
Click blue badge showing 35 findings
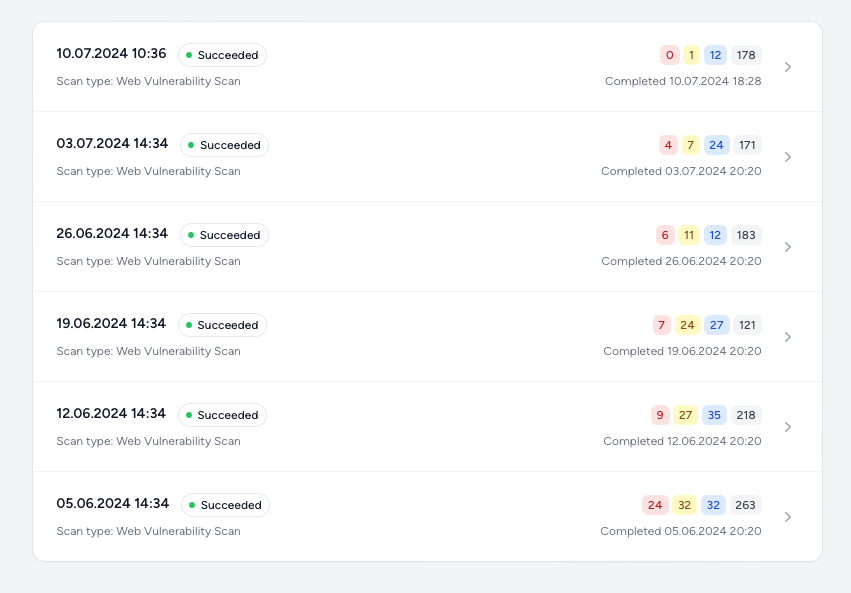coord(714,415)
